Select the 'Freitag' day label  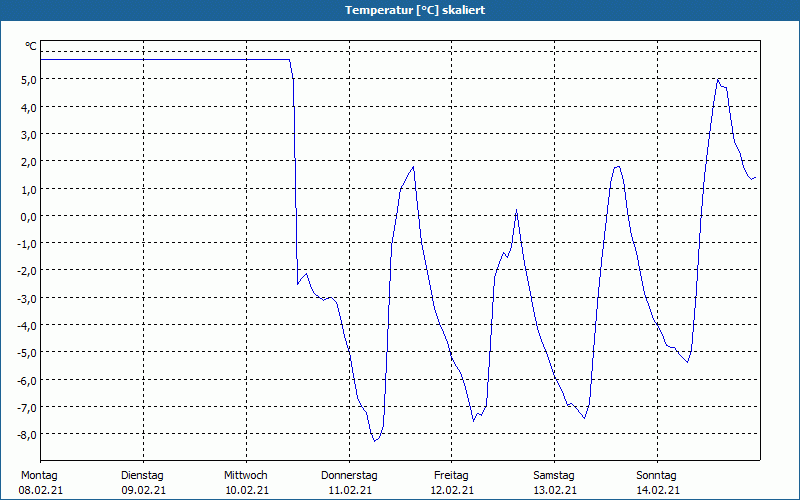[x=451, y=476]
